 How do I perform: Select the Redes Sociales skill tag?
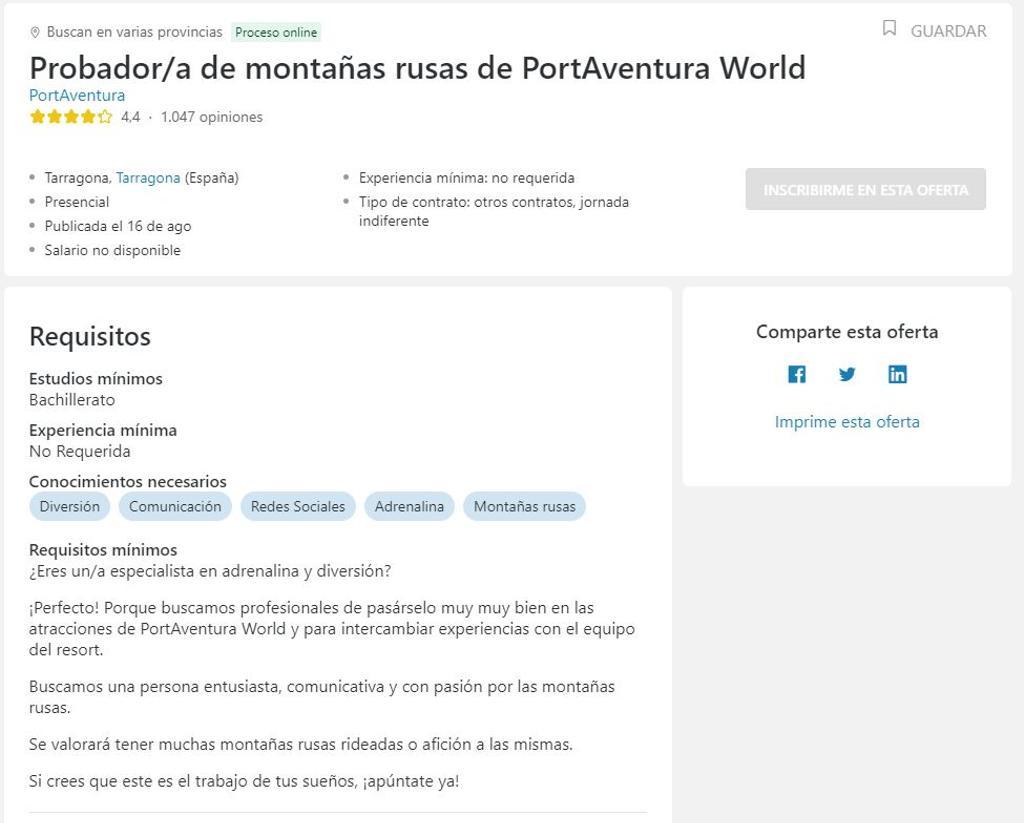pyautogui.click(x=297, y=506)
